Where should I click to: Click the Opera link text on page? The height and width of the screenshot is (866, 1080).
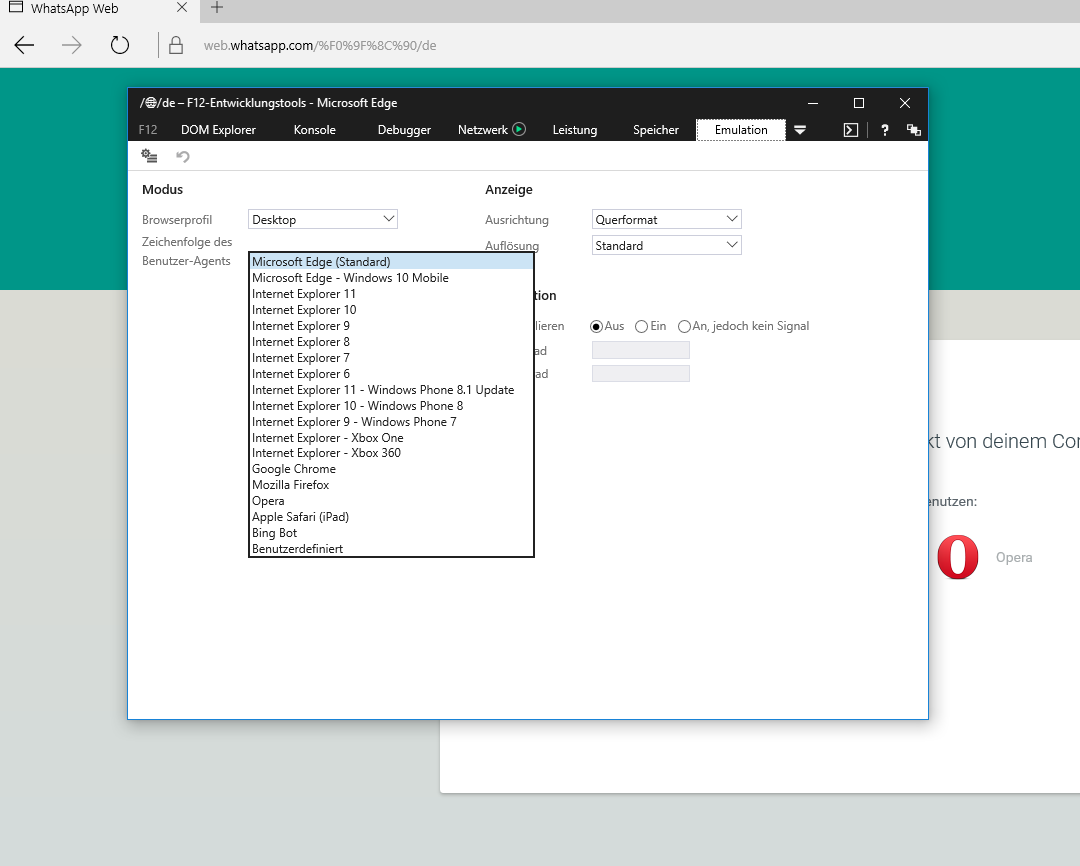[1014, 557]
